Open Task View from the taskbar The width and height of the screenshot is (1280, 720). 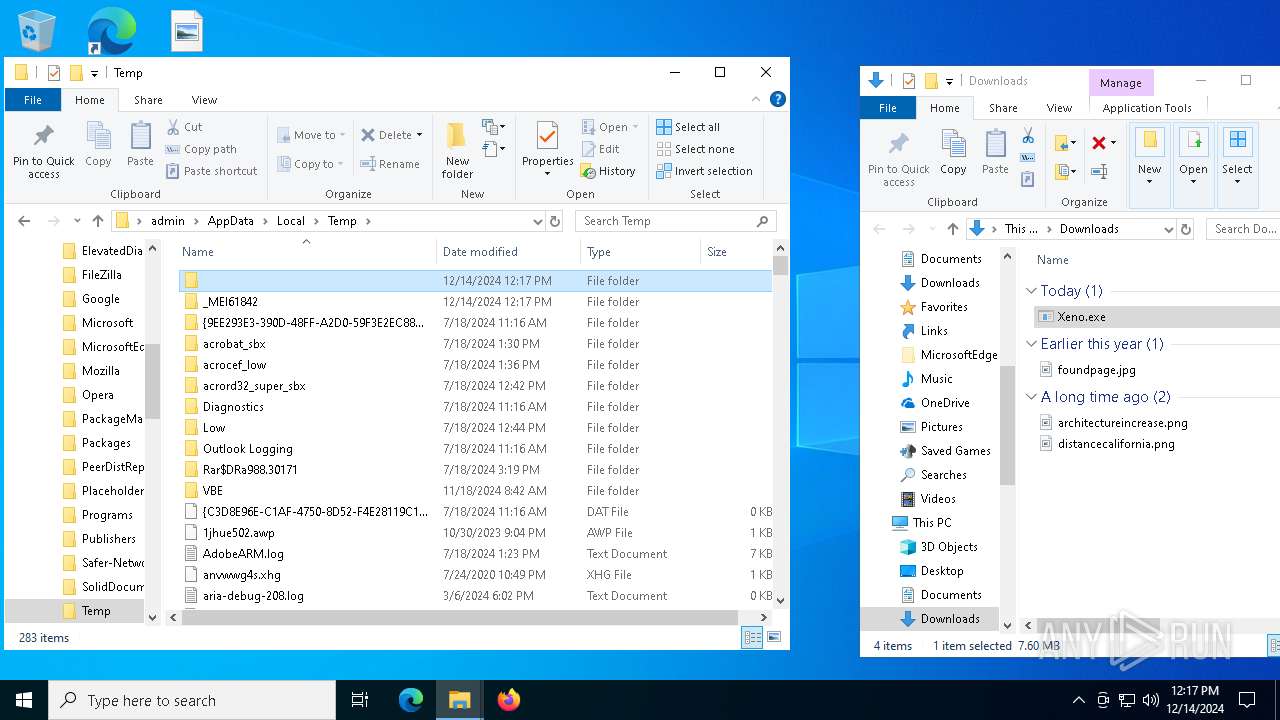pyautogui.click(x=360, y=700)
